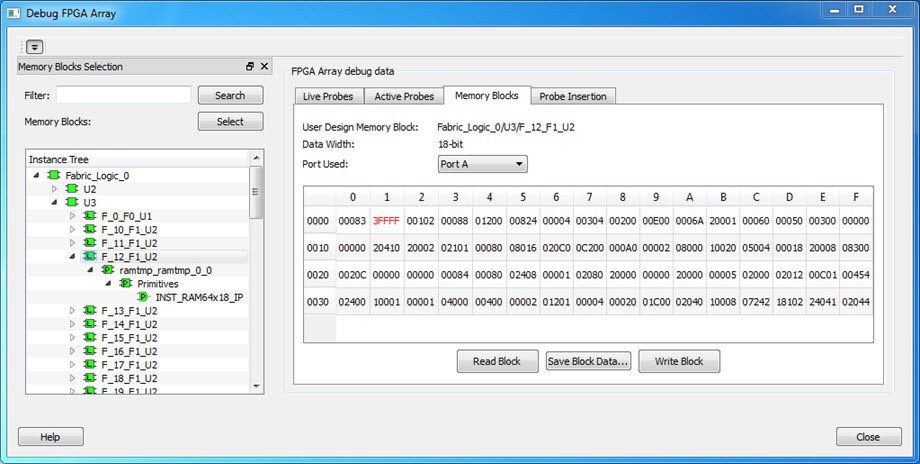The height and width of the screenshot is (464, 920).
Task: Expand the F_13_F1_U2 tree node
Action: [72, 311]
